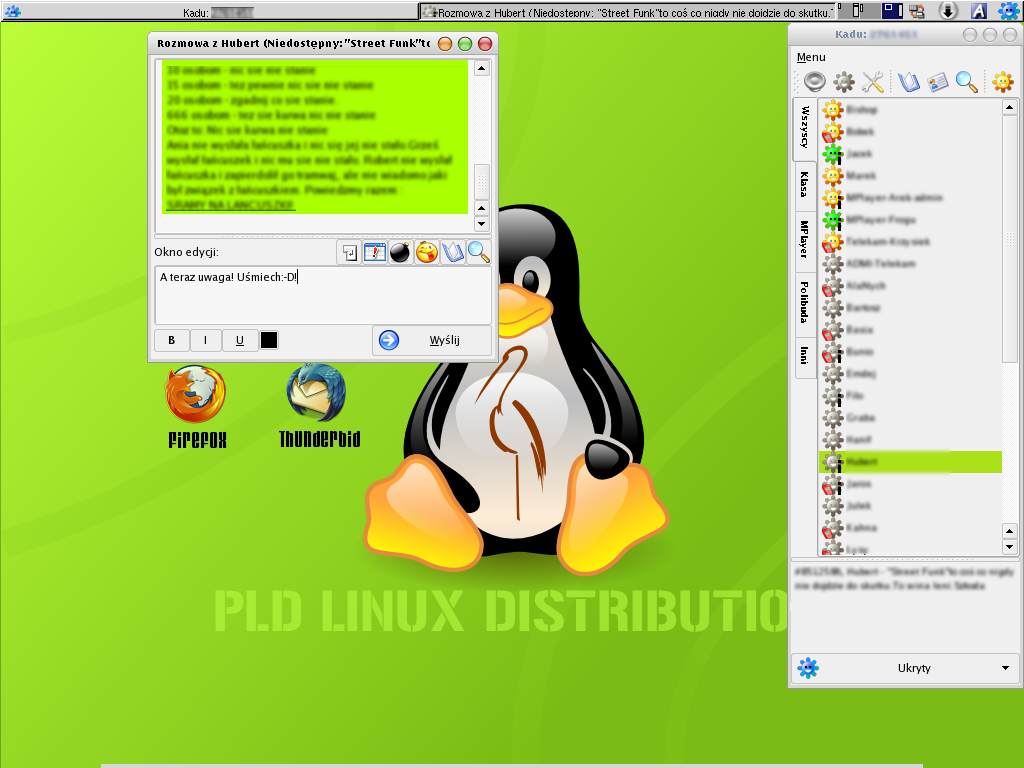Click the blue Kadu tray icon at panel's right end
Viewport: 1024px width, 768px height.
coord(1009,10)
